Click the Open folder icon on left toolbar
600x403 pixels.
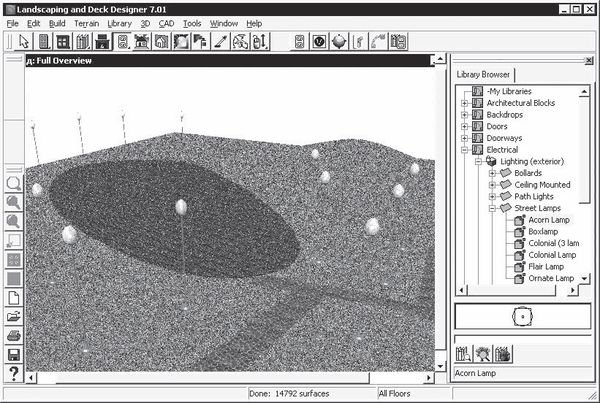[14, 317]
